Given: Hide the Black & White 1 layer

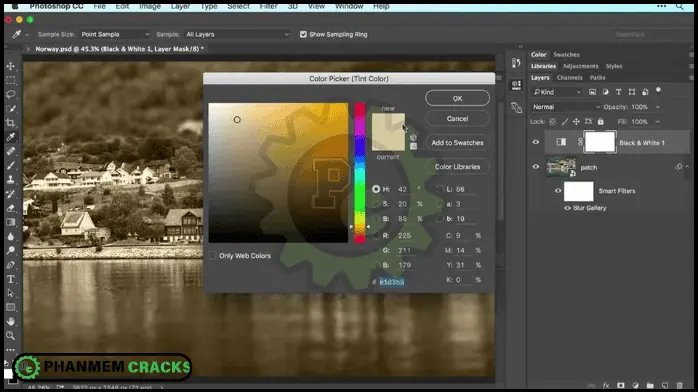Looking at the screenshot, I should [x=536, y=142].
